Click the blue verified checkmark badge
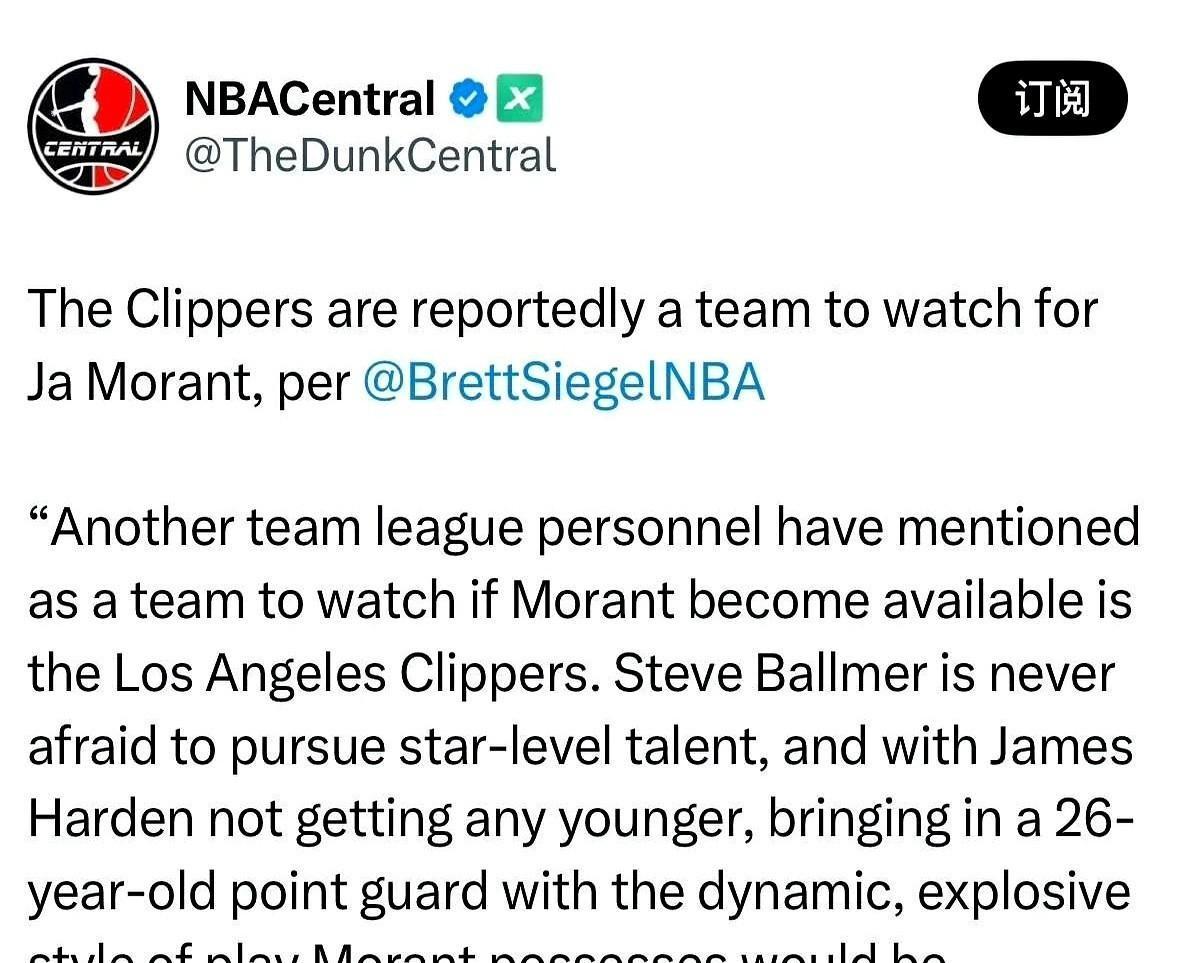Viewport: 1179px width, 963px height. tap(469, 98)
